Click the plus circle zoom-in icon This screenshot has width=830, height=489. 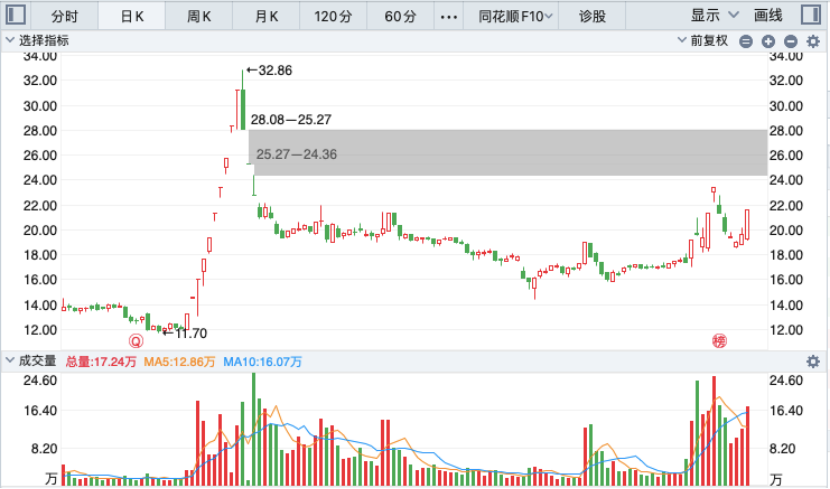pyautogui.click(x=768, y=41)
